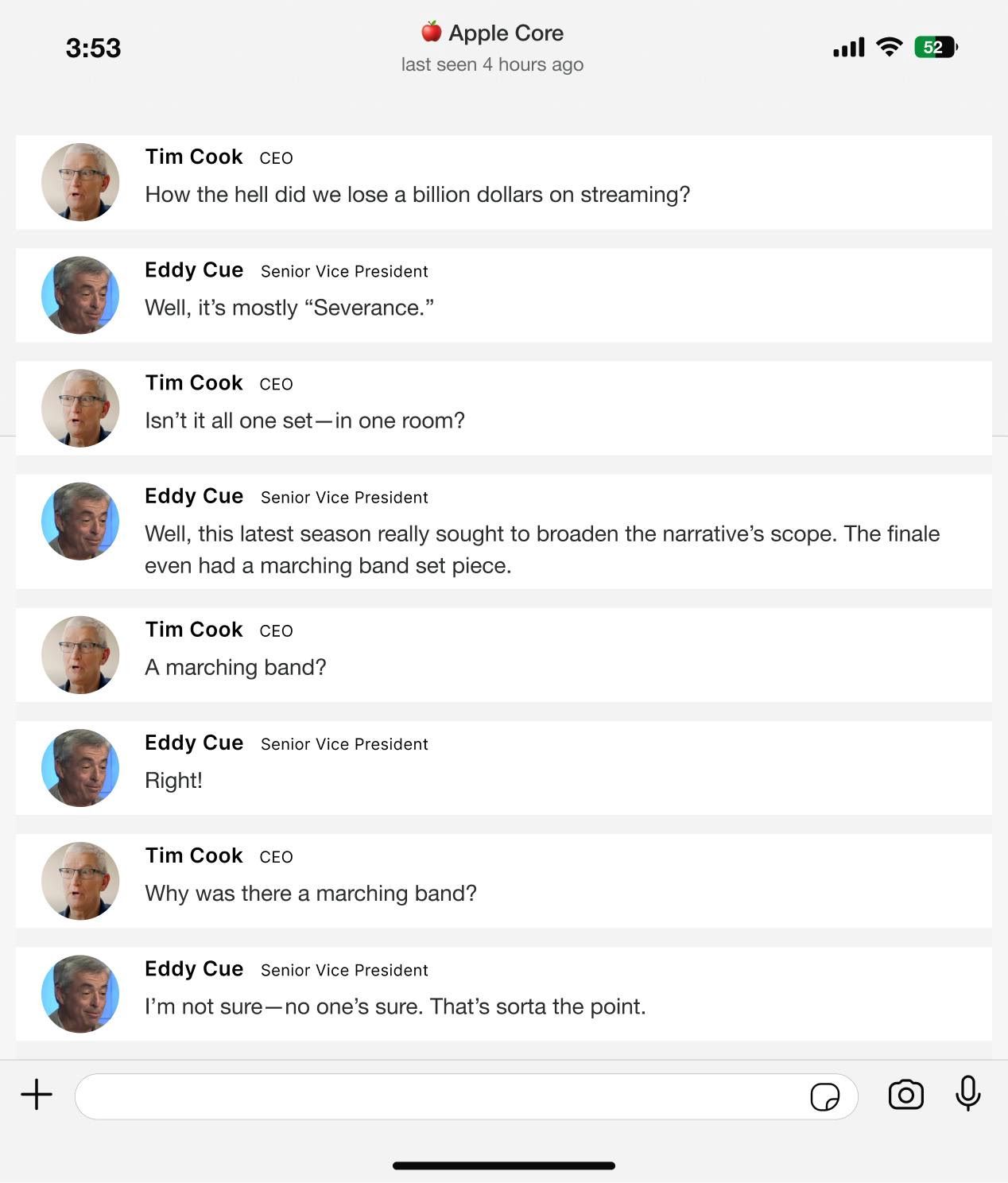
Task: Select the message about broadening narrative's scope
Action: (541, 549)
